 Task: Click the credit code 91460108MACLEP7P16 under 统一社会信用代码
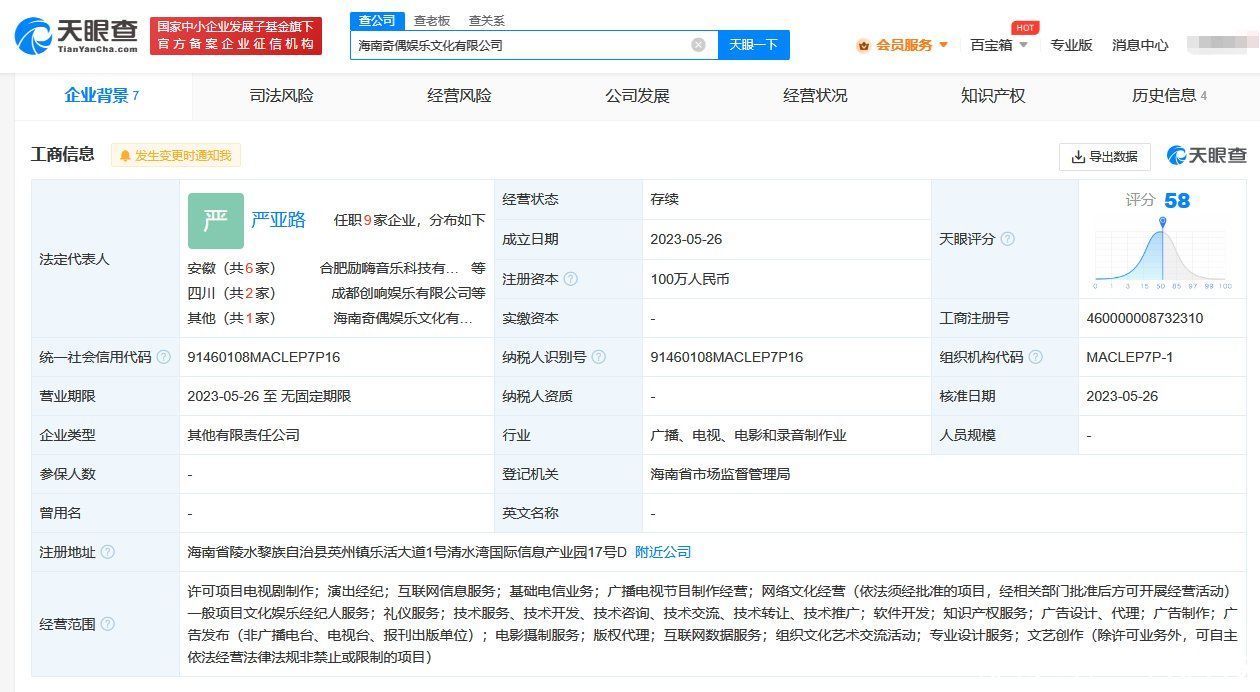tap(264, 357)
